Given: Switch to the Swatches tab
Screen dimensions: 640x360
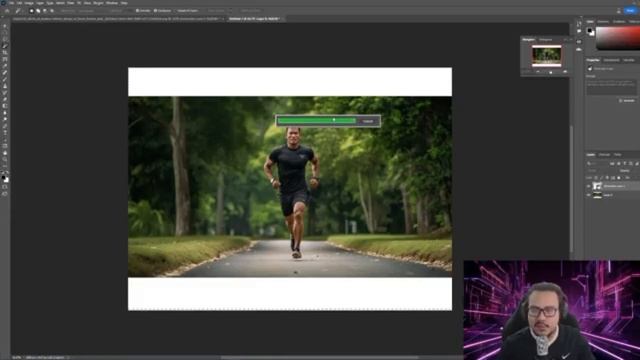Looking at the screenshot, I should coord(603,21).
